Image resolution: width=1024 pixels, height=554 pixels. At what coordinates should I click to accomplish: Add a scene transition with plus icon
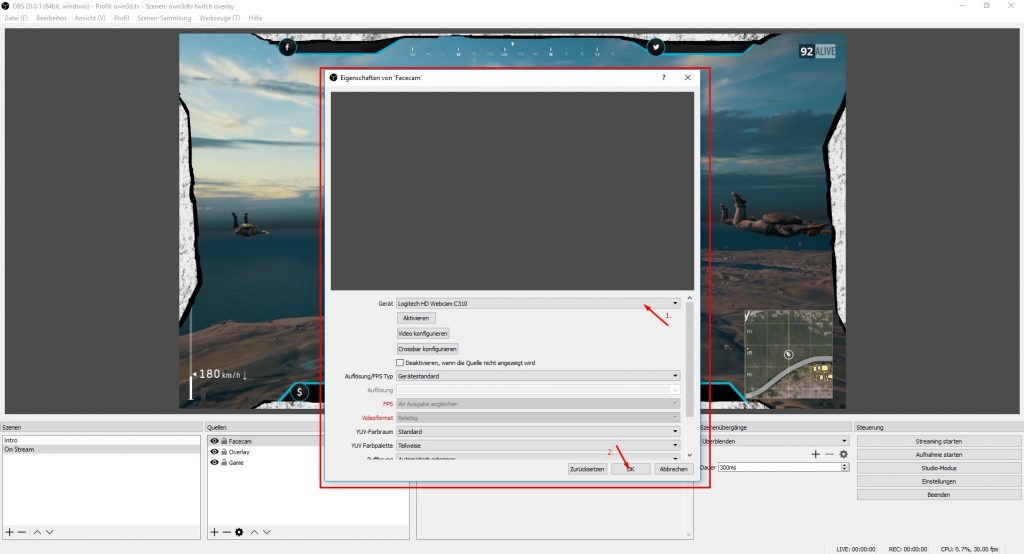(x=816, y=454)
